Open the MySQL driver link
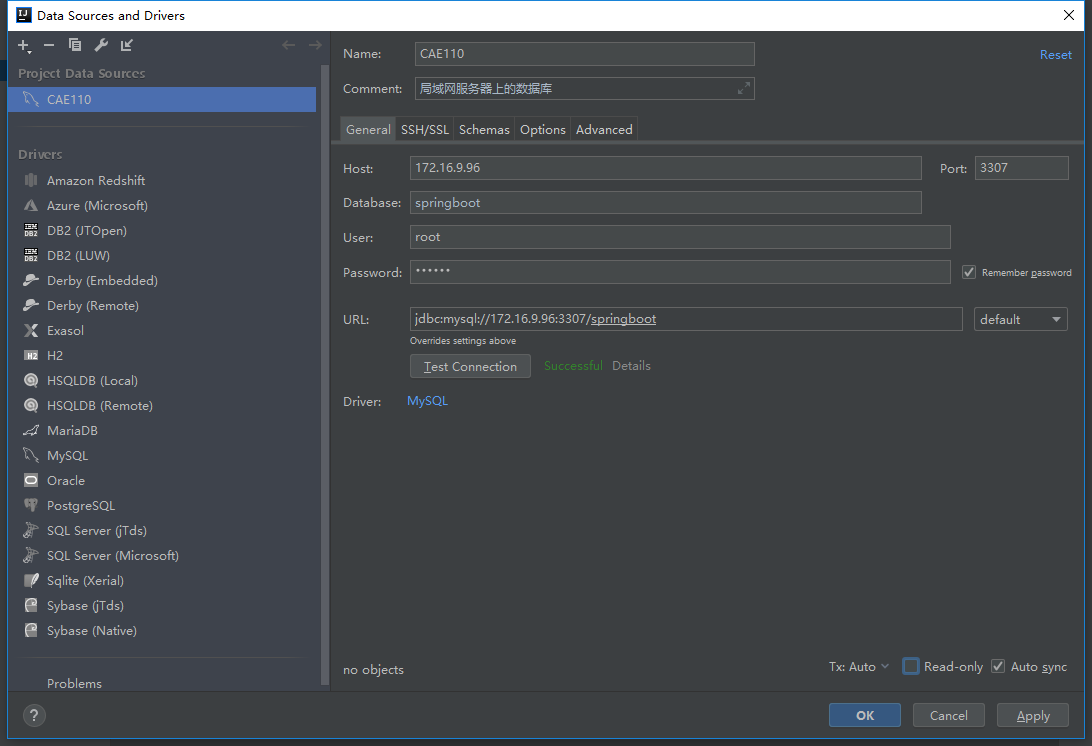Image resolution: width=1092 pixels, height=746 pixels. (428, 401)
